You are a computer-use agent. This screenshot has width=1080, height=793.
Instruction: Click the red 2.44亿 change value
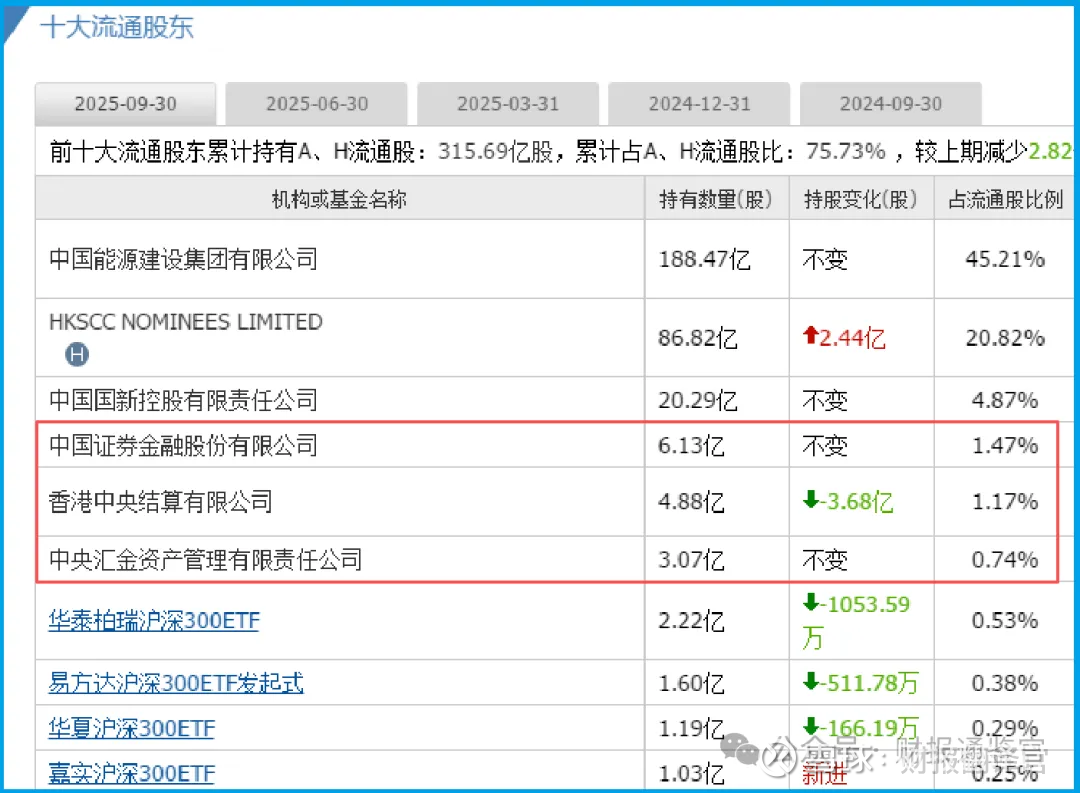tap(853, 338)
